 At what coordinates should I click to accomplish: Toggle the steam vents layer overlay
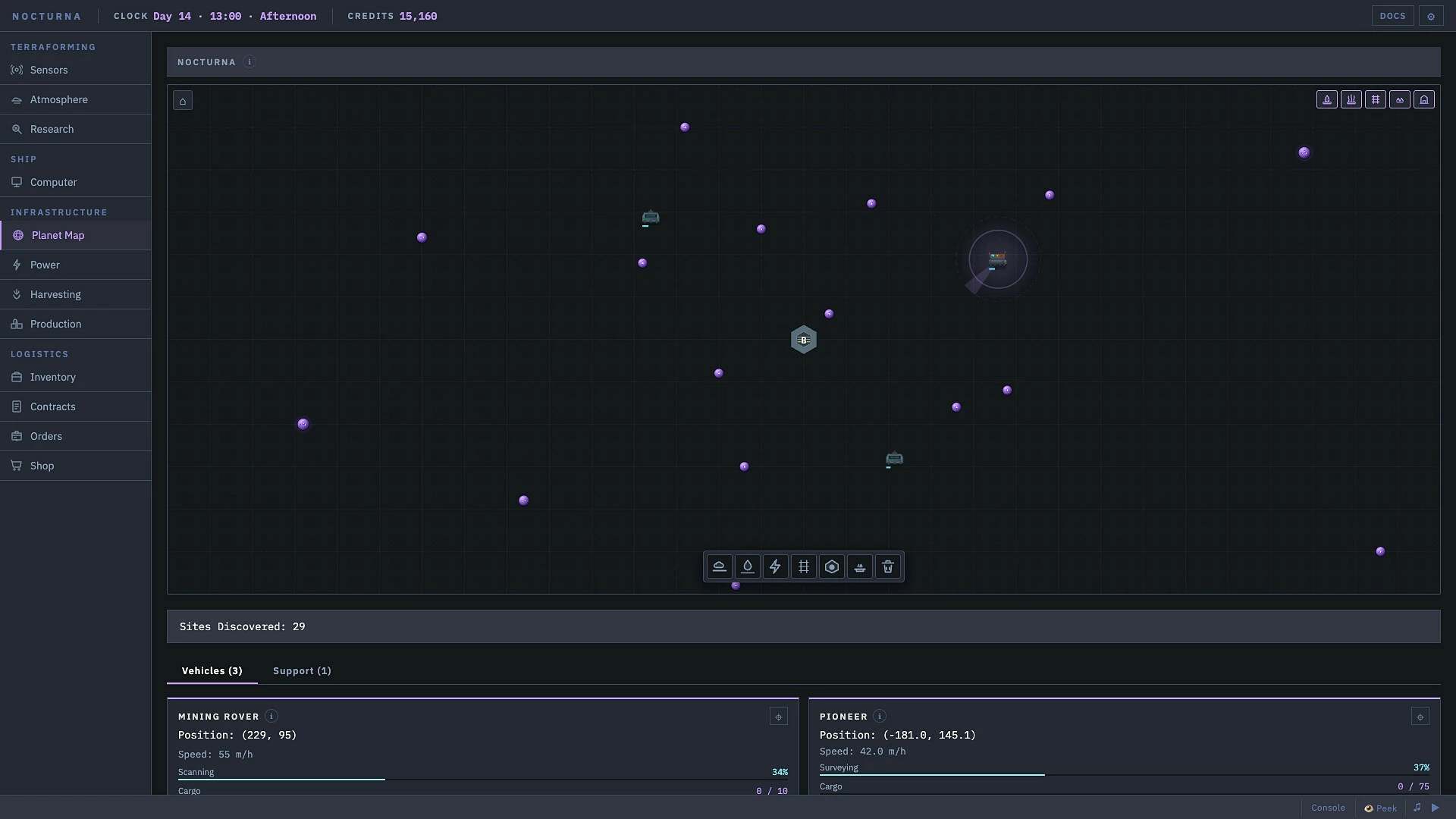(x=1351, y=99)
